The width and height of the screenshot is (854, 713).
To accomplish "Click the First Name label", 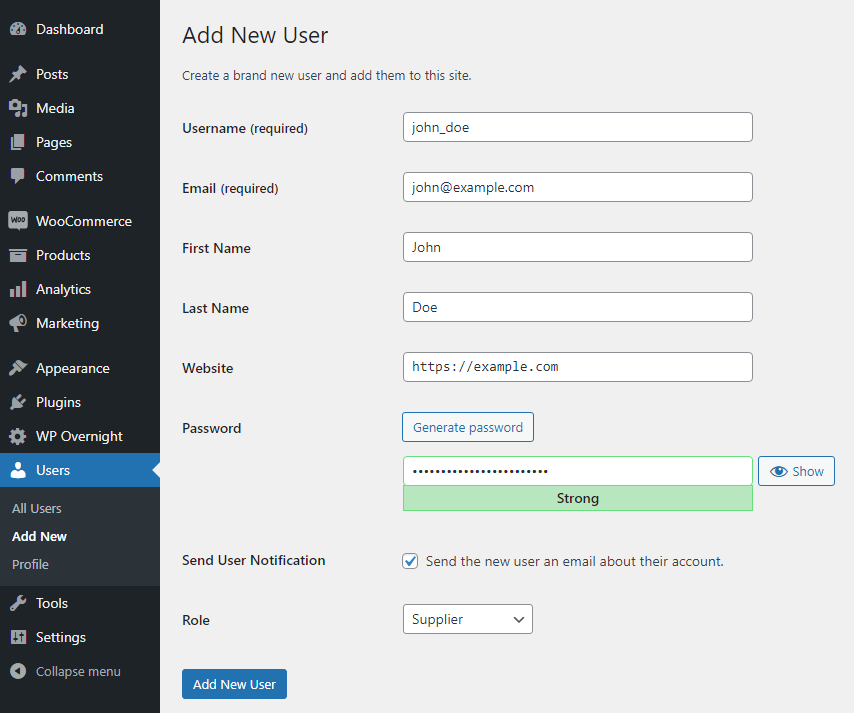I will click(x=216, y=248).
